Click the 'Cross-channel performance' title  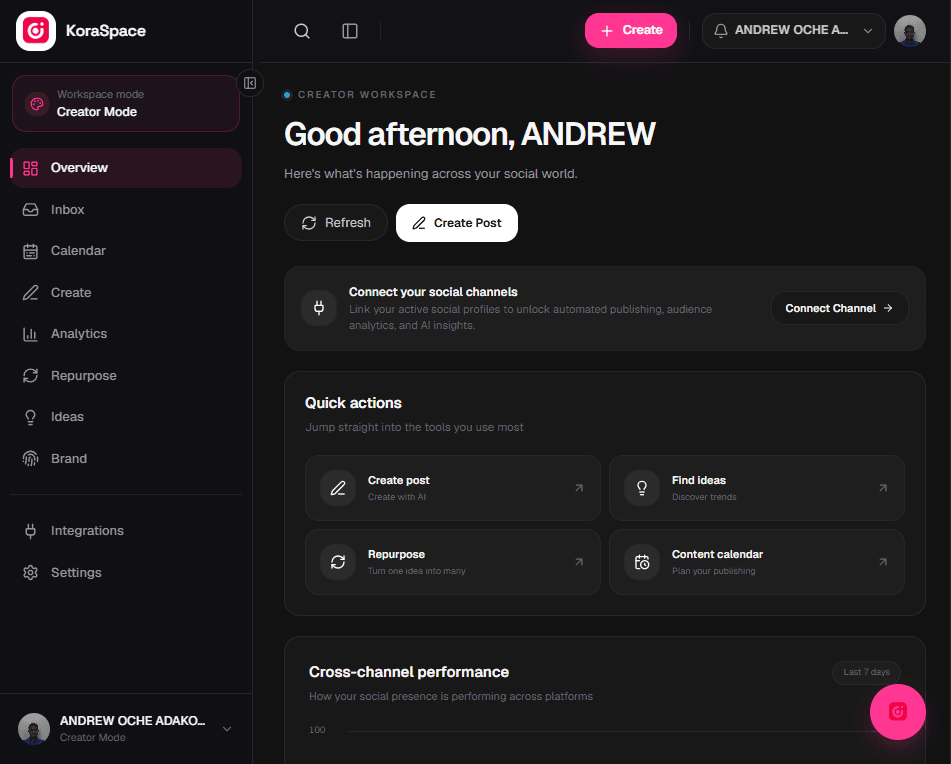[x=409, y=672]
